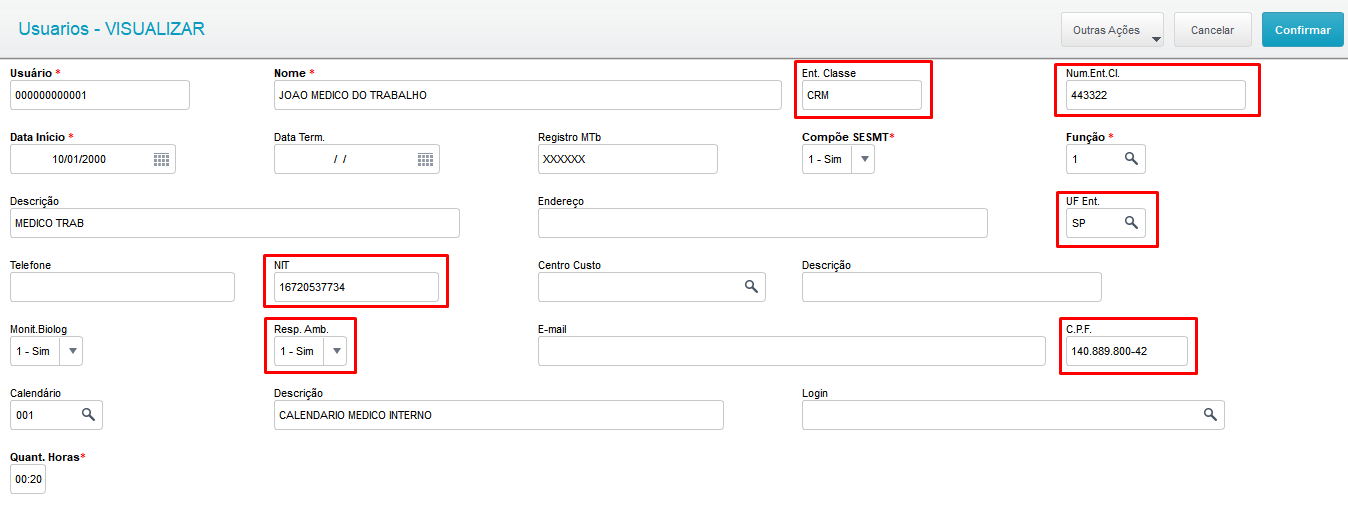Click the Registro MTb field
1348x520 pixels.
tap(628, 159)
